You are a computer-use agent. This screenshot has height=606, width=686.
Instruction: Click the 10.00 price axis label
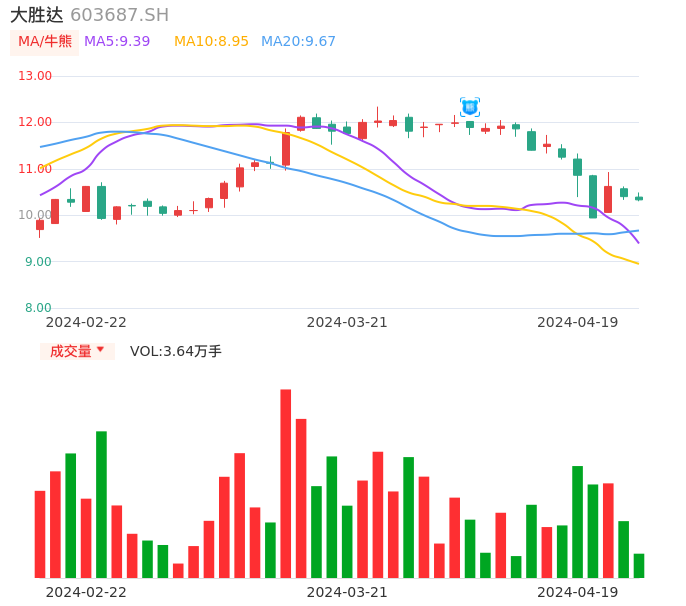[35, 215]
